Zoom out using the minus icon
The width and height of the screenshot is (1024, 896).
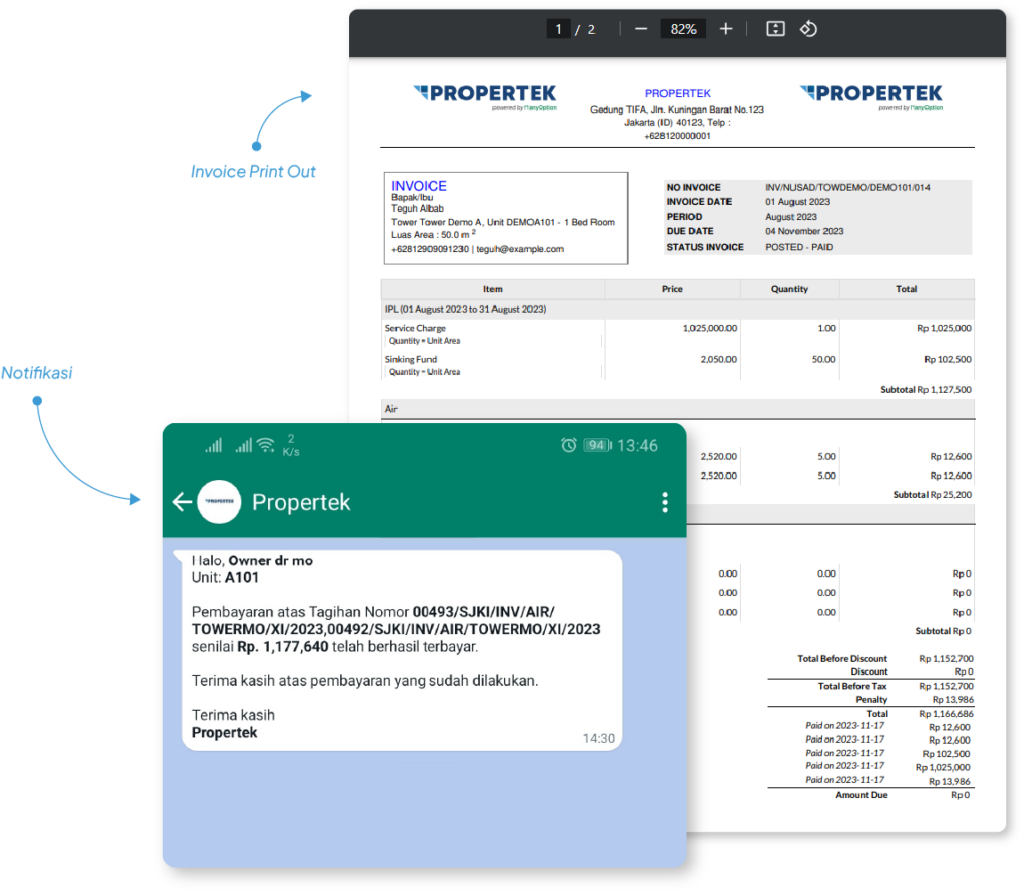click(641, 29)
